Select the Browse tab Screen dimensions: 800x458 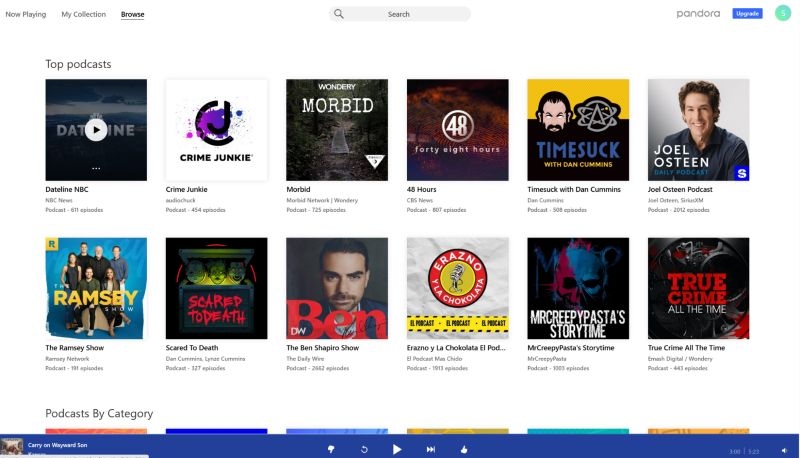click(133, 14)
